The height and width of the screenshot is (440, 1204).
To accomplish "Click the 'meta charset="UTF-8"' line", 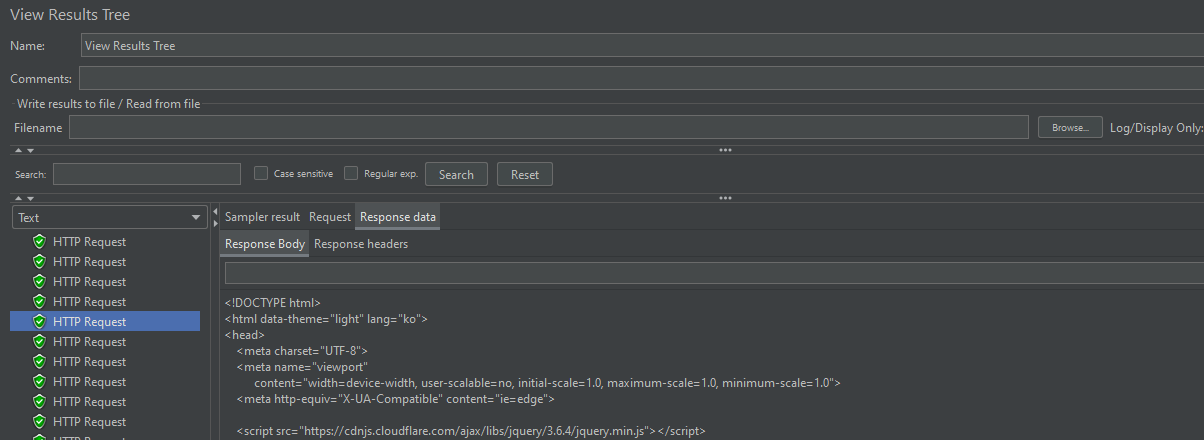I will point(303,351).
